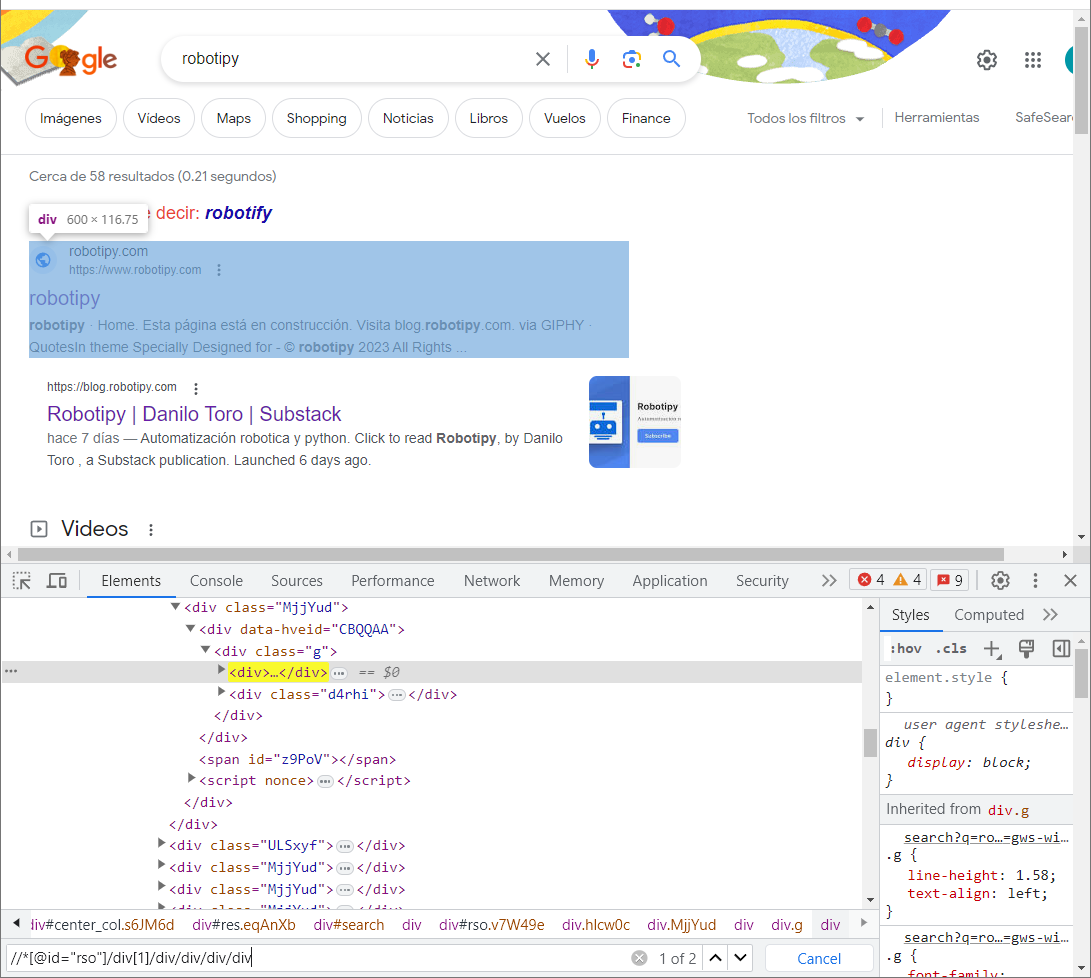Open Google Lens image search icon

631,59
